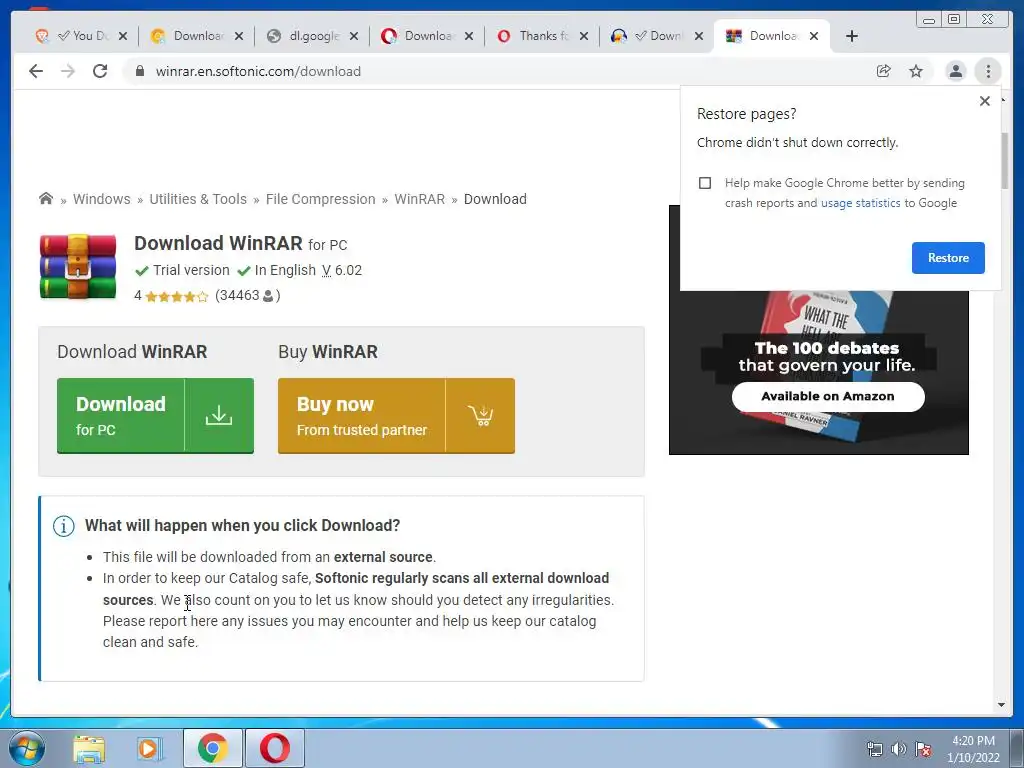Viewport: 1024px width, 768px height.
Task: Go back to previous page
Action: (36, 71)
